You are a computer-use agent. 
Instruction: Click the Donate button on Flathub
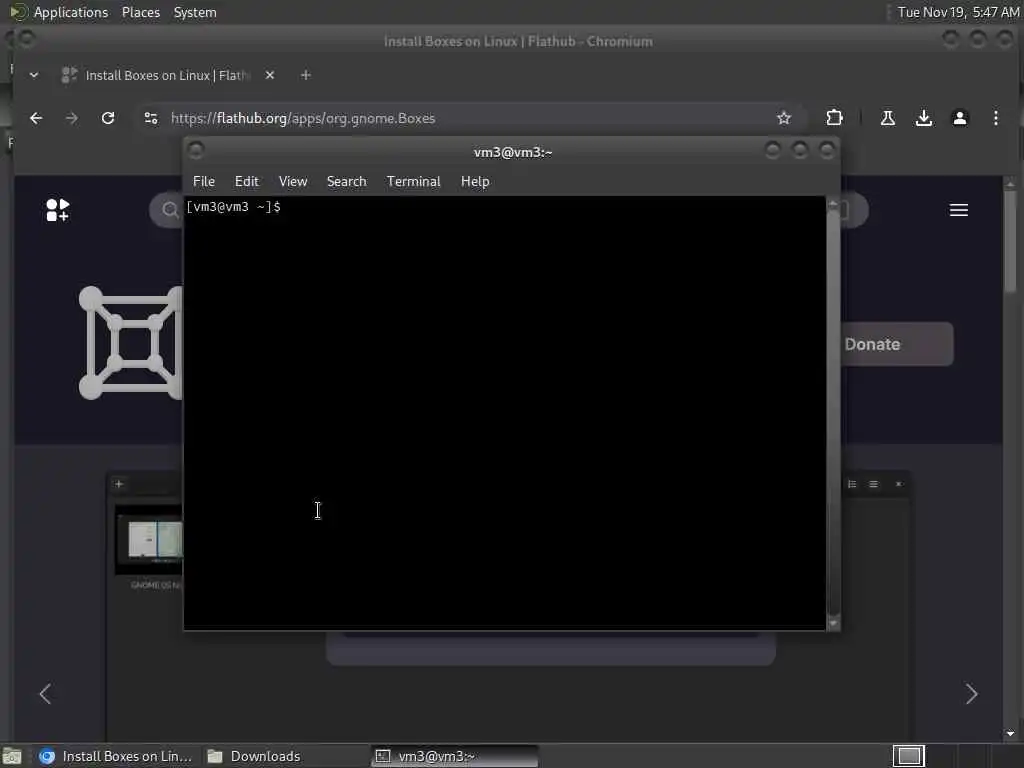pyautogui.click(x=896, y=344)
